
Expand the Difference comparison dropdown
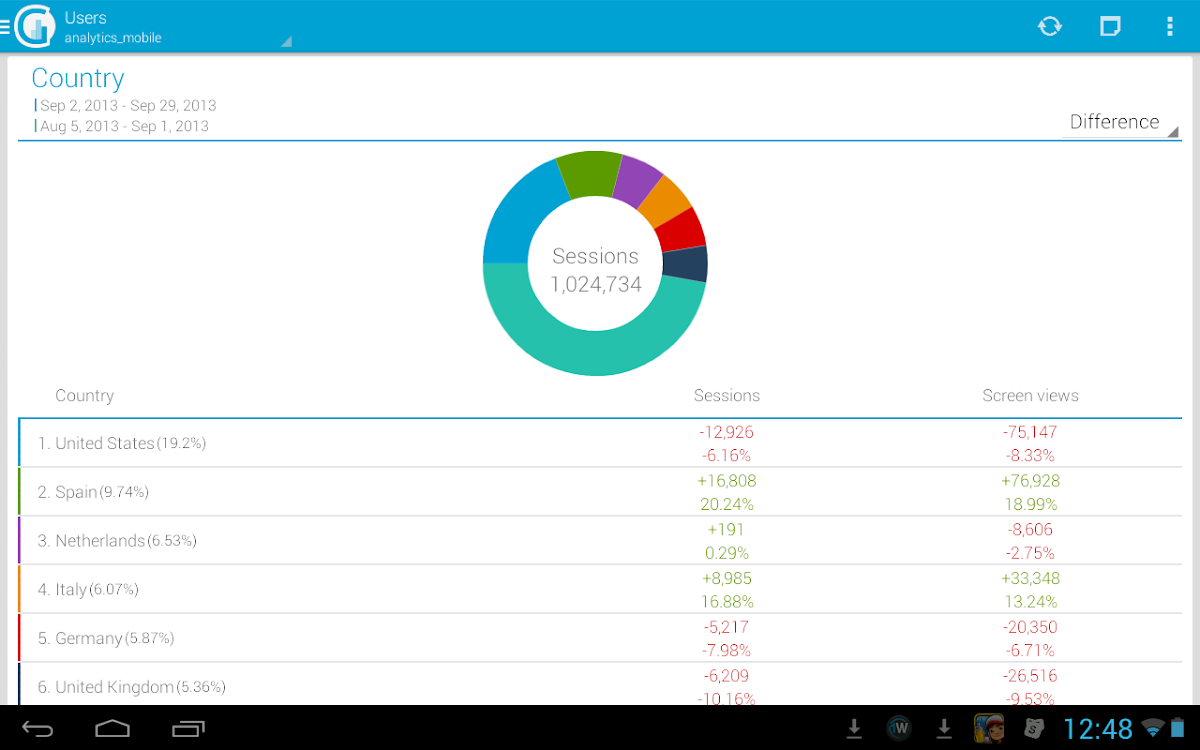1120,122
